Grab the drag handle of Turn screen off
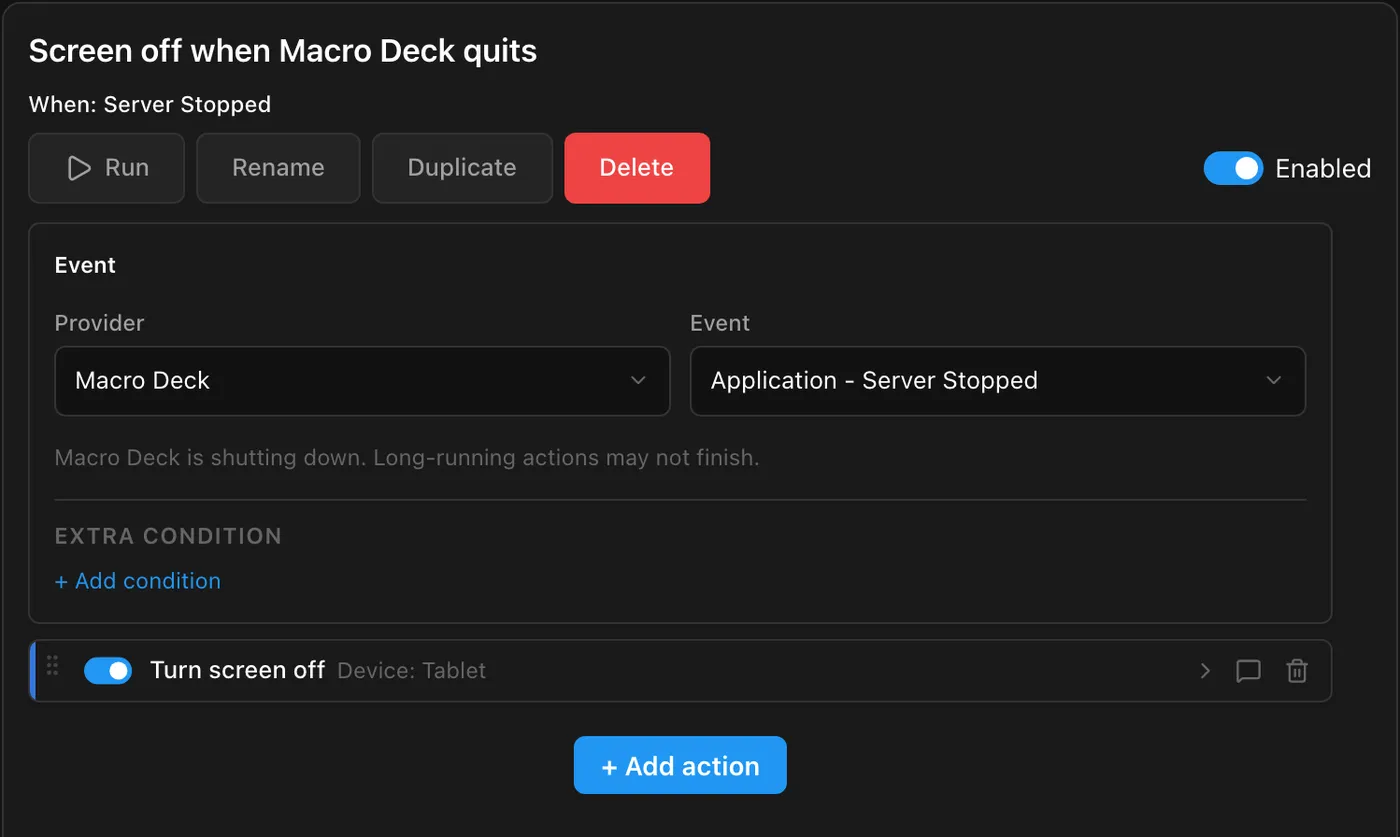The height and width of the screenshot is (837, 1400). tap(53, 665)
